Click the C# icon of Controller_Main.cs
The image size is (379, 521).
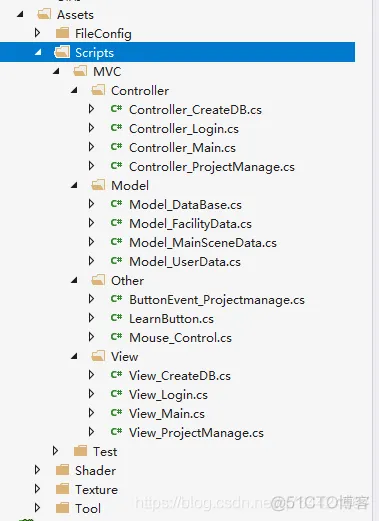116,147
